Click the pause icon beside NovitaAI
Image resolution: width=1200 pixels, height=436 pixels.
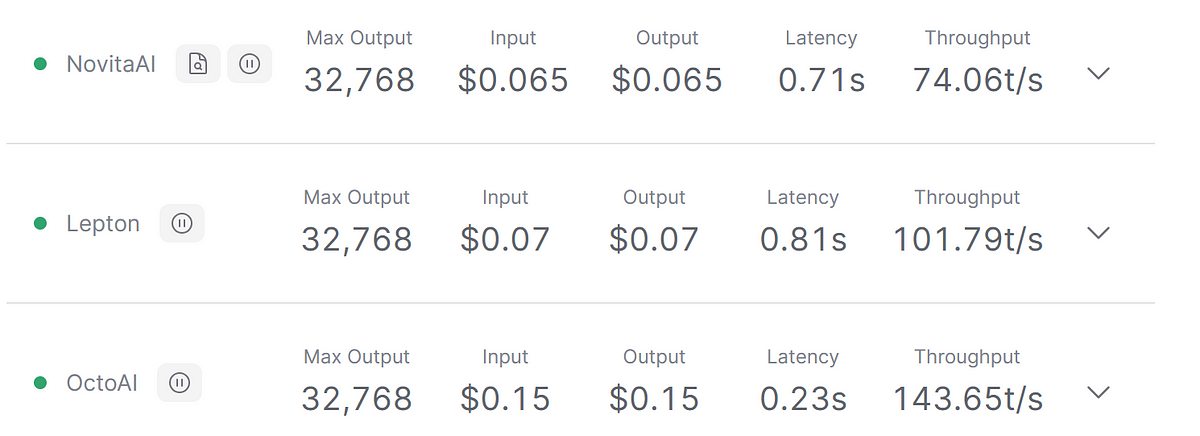250,64
